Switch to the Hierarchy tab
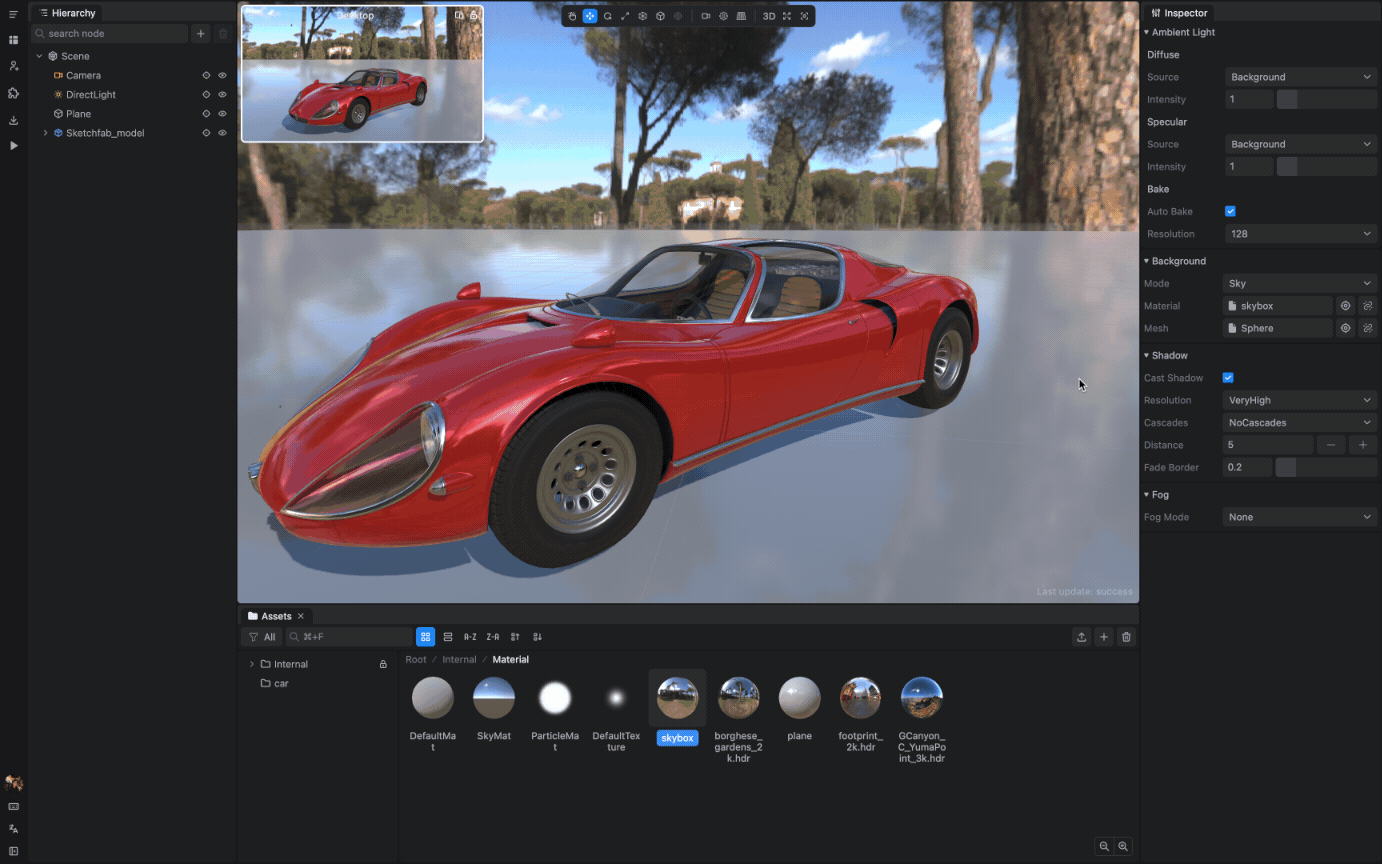The image size is (1382, 864). click(67, 13)
